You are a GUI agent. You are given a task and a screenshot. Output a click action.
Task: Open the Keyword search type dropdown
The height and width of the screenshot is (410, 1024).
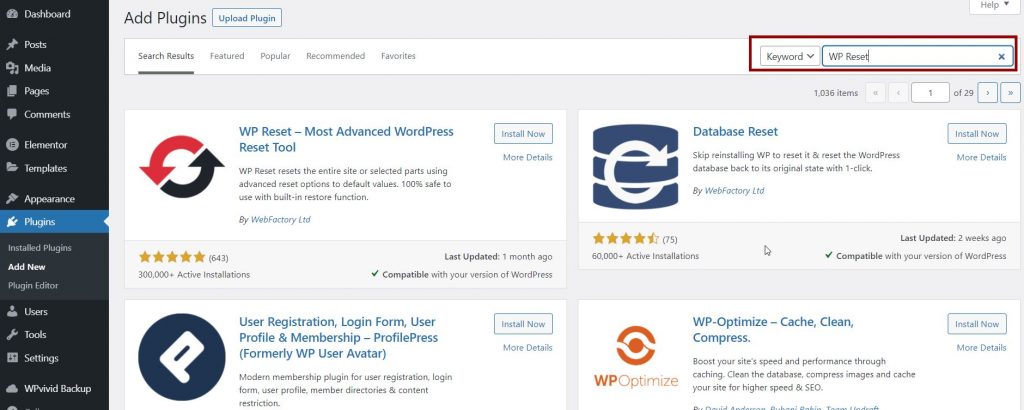click(789, 57)
